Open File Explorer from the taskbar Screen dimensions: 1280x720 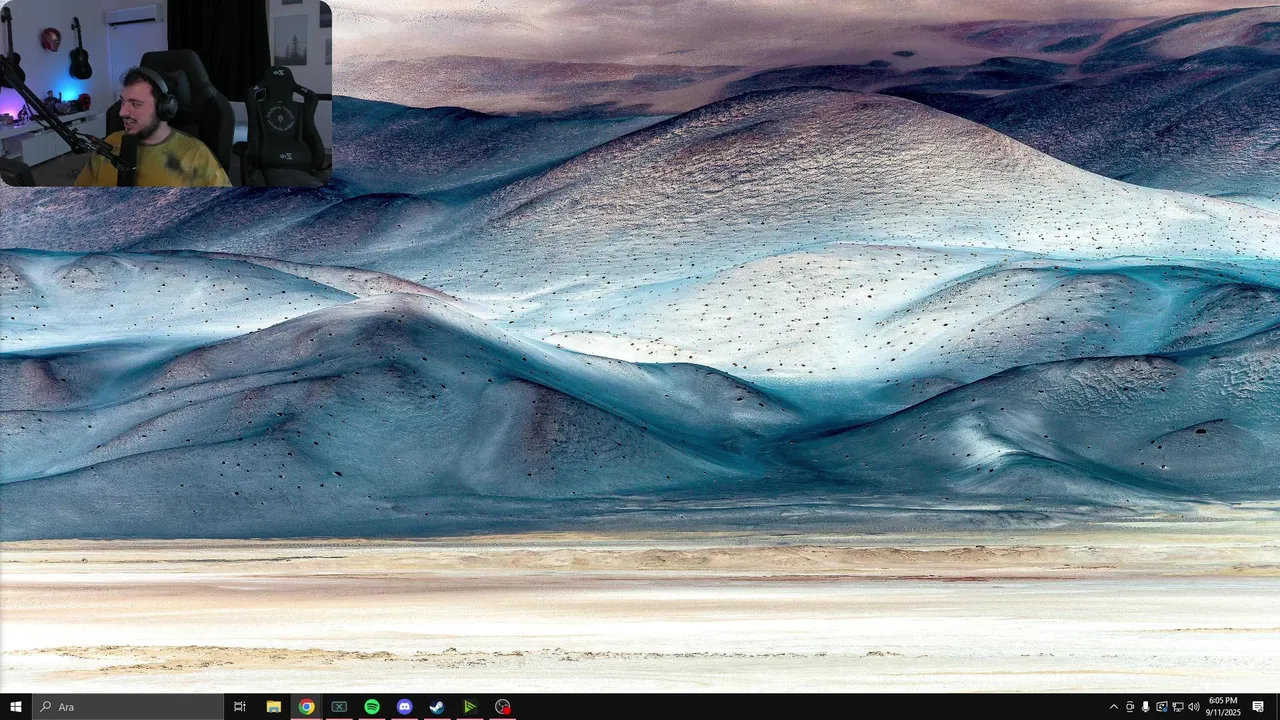click(x=273, y=707)
